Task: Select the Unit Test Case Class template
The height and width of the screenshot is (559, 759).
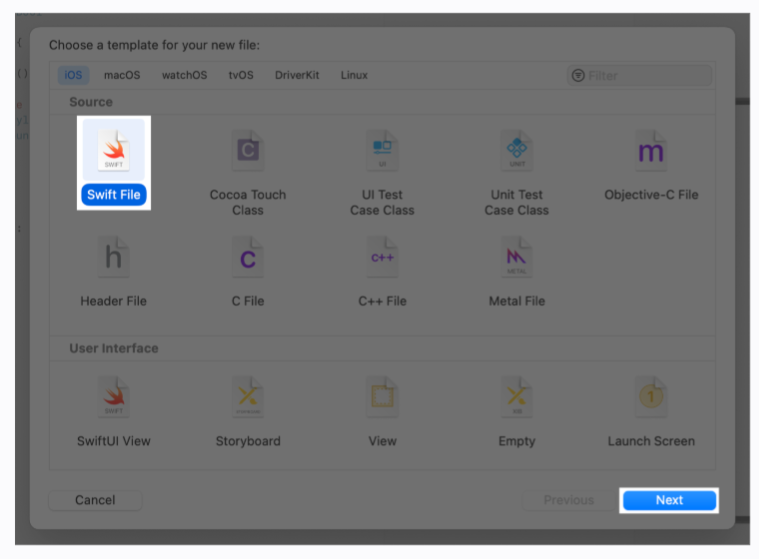Action: (517, 173)
